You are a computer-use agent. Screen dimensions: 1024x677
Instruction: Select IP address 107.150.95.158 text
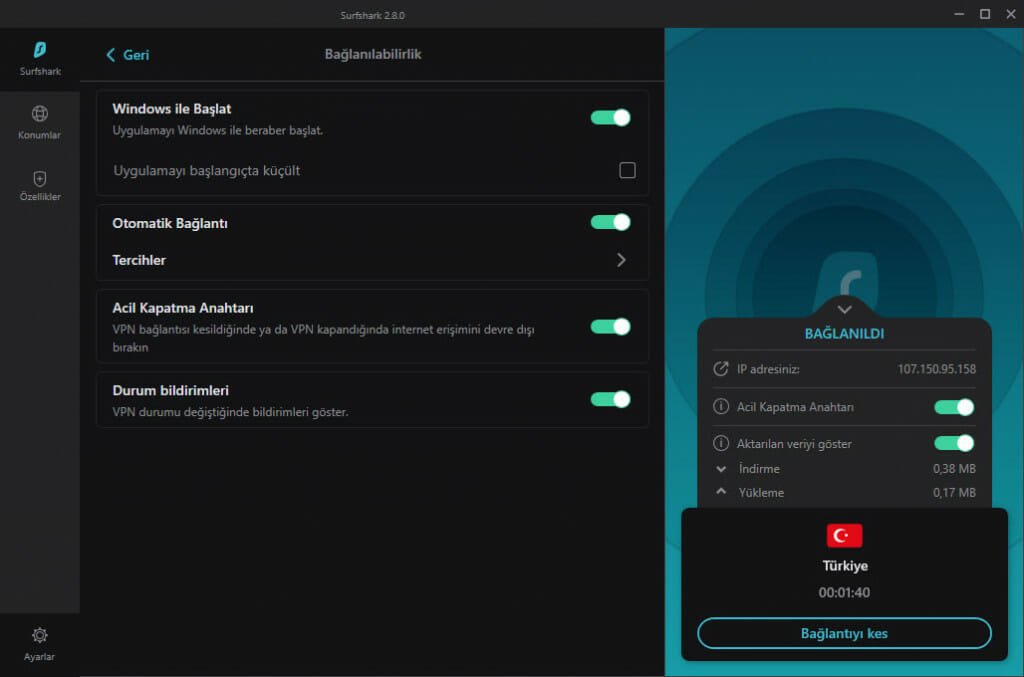click(936, 369)
